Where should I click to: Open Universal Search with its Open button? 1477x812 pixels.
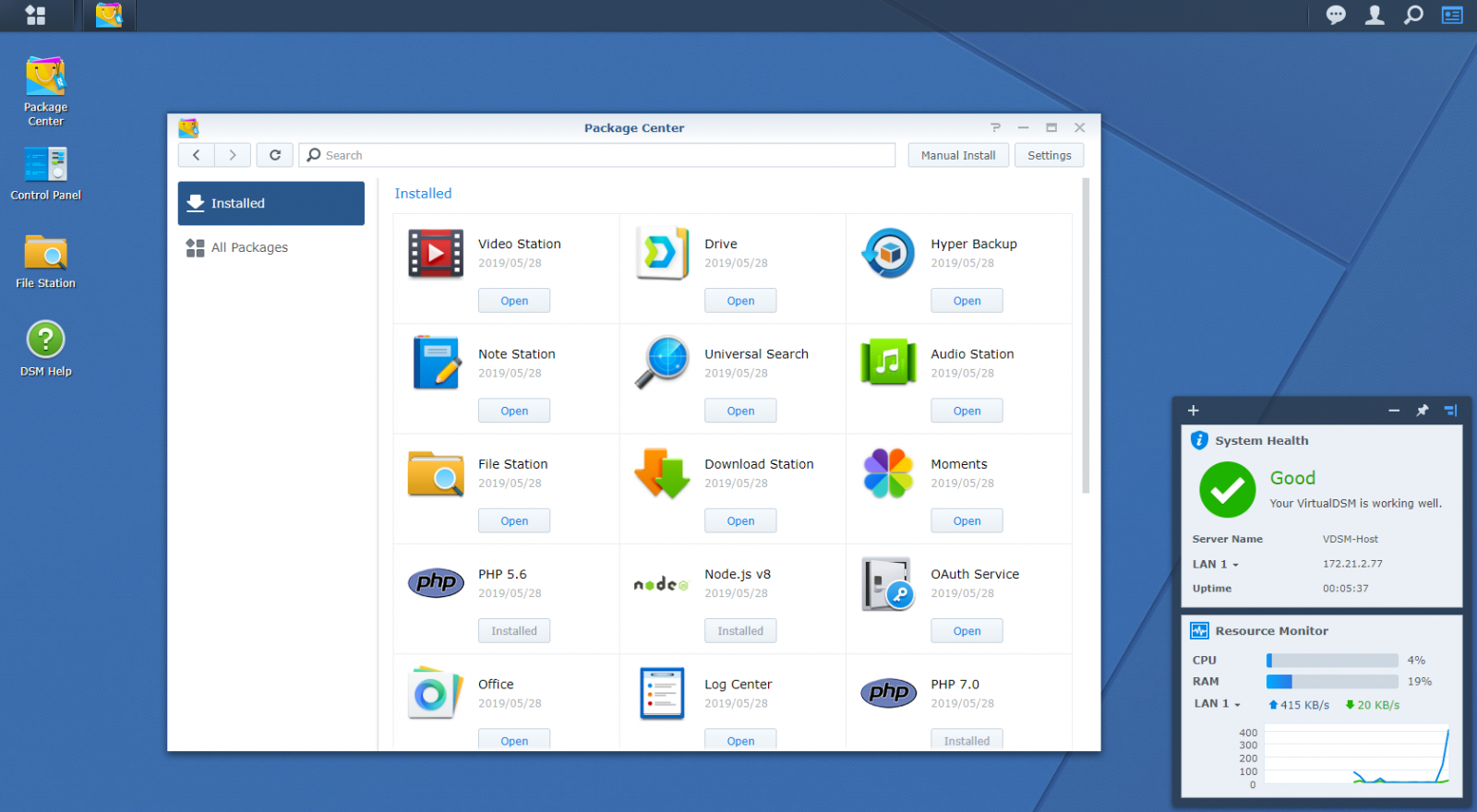click(740, 411)
